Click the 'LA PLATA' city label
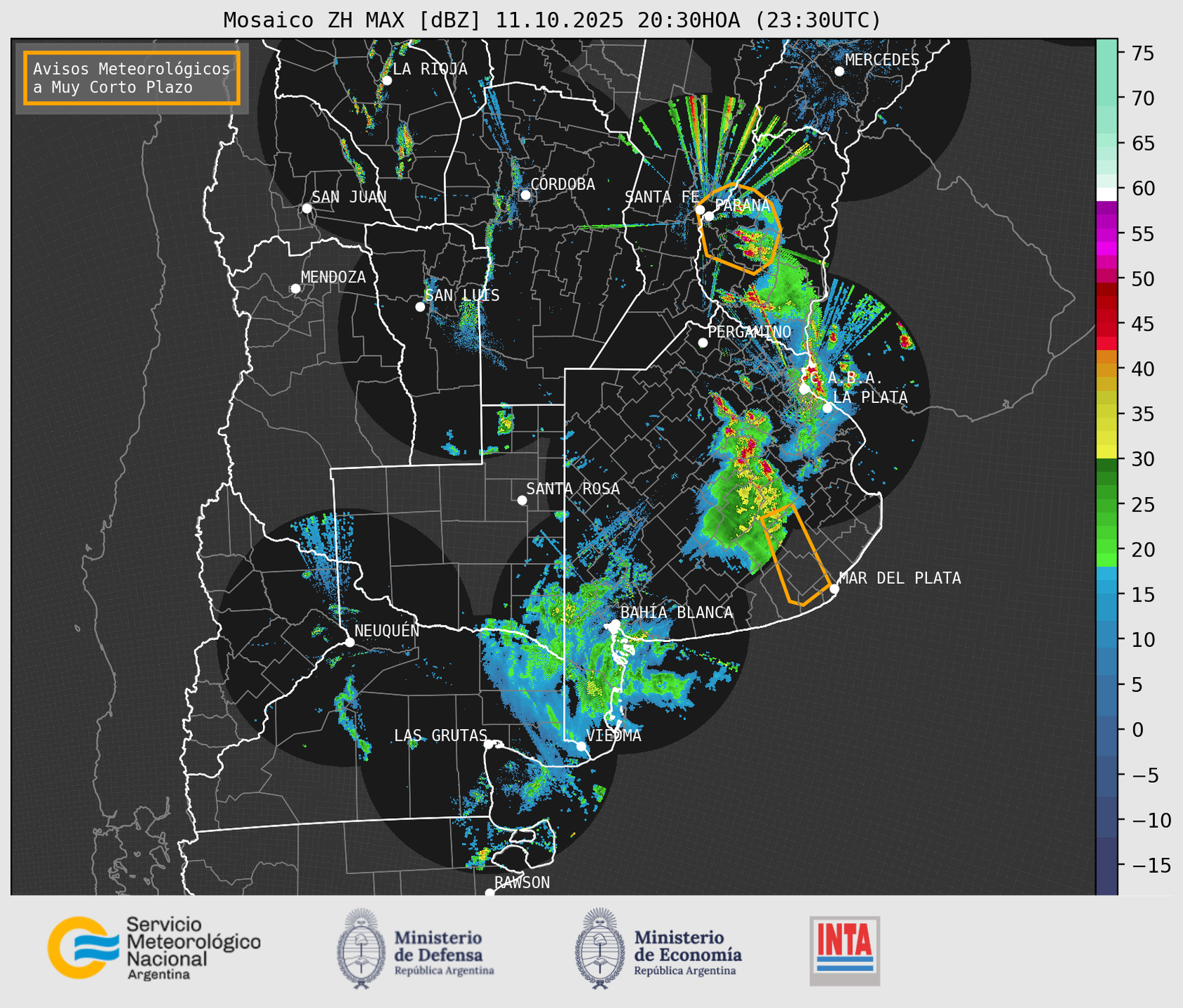Screen dimensions: 1183x1008 point(870,397)
